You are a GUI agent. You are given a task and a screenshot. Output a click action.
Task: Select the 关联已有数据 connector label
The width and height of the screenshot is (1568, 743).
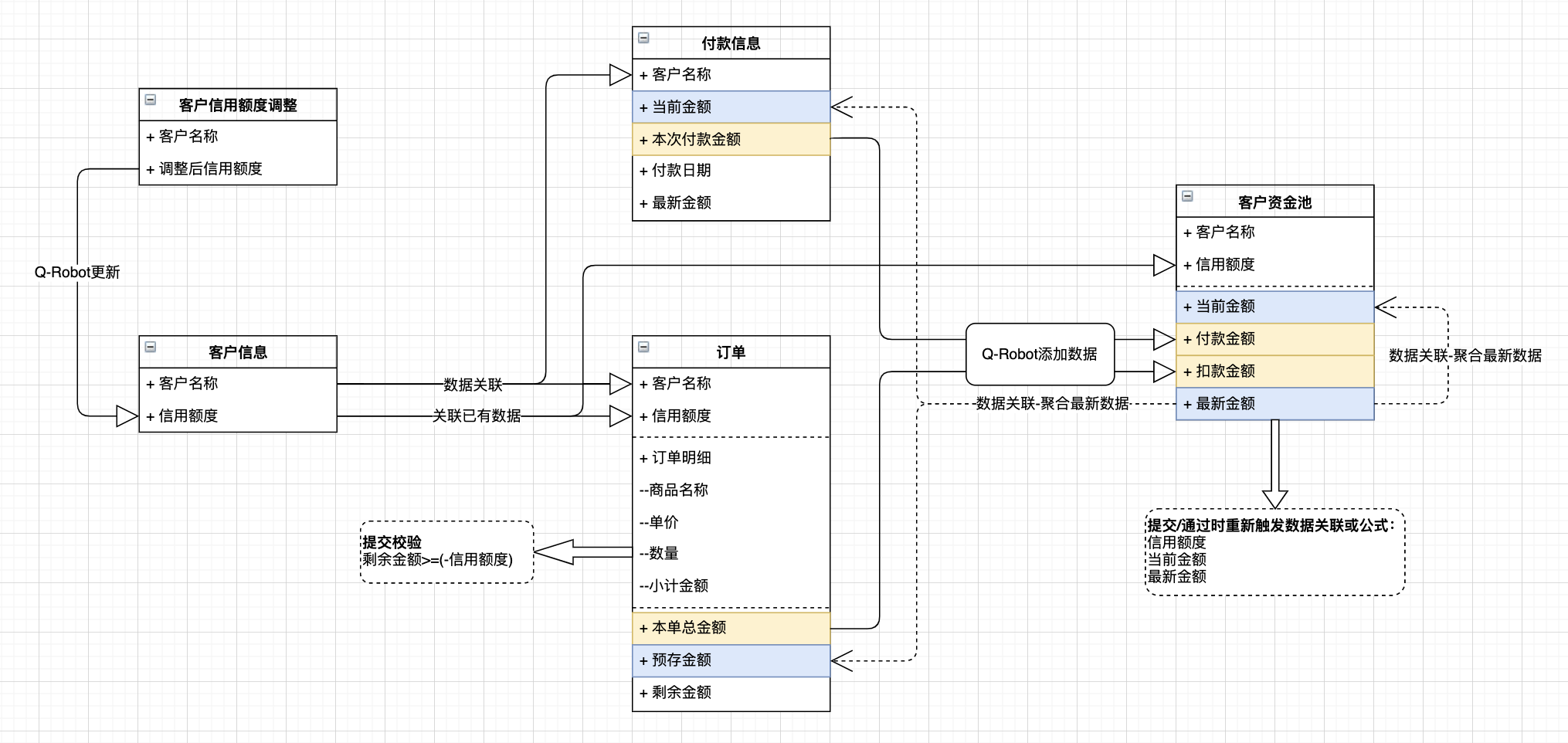click(x=477, y=416)
